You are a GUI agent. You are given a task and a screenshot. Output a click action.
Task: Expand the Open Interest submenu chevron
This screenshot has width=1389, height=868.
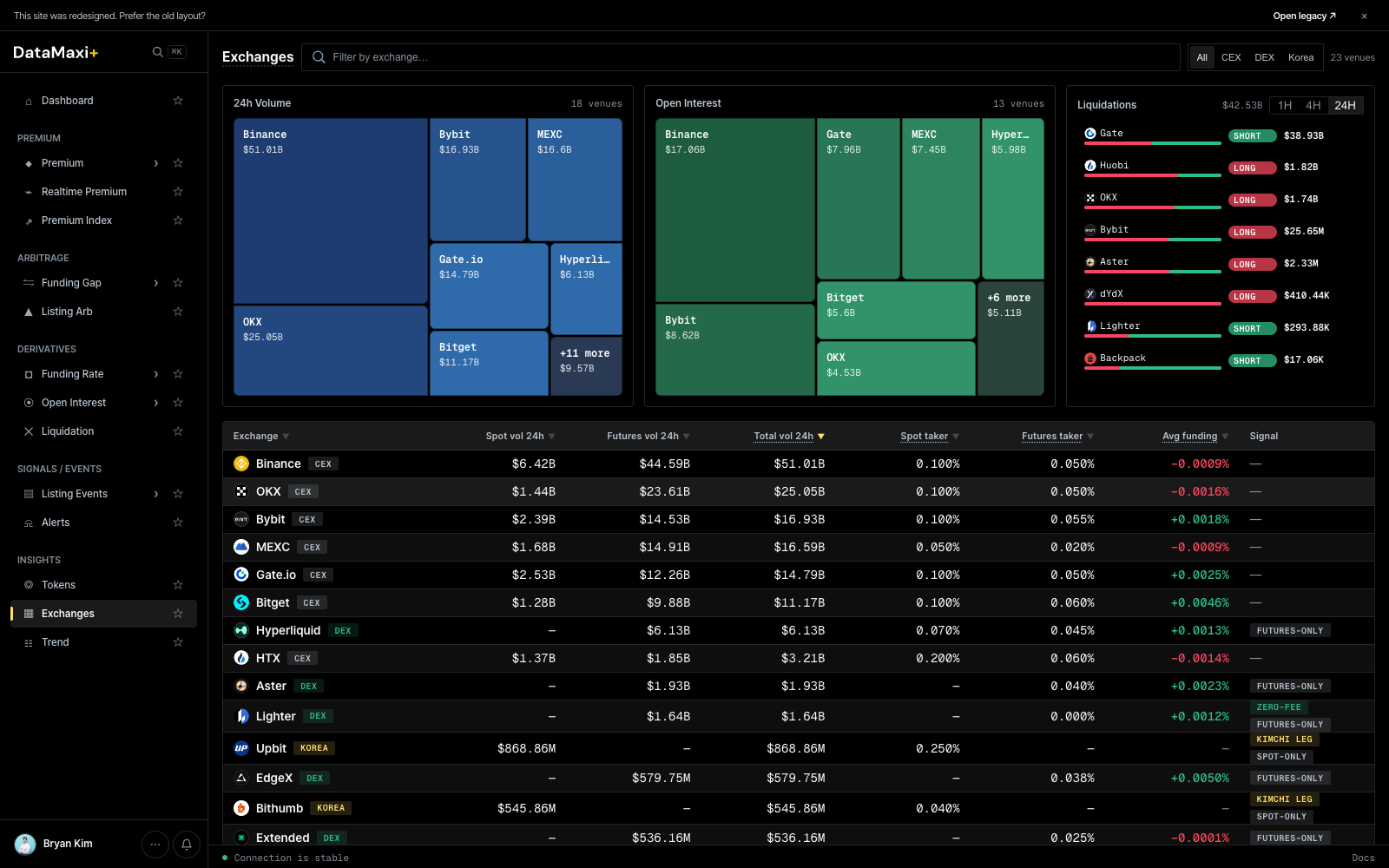tap(156, 403)
